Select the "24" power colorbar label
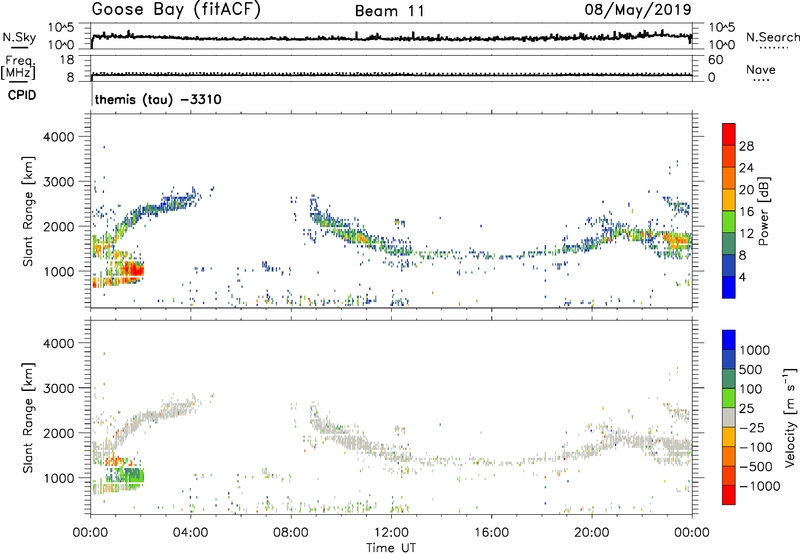 tap(746, 168)
